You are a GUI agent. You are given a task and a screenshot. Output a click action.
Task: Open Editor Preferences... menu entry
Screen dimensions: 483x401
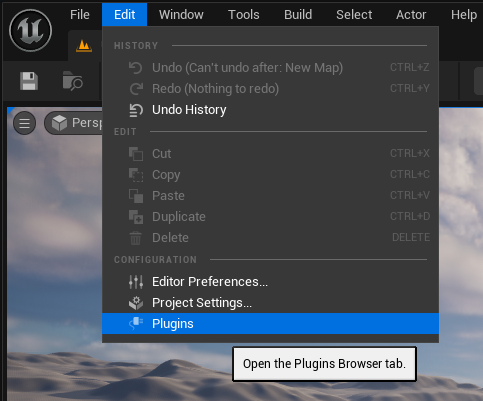(x=270, y=282)
